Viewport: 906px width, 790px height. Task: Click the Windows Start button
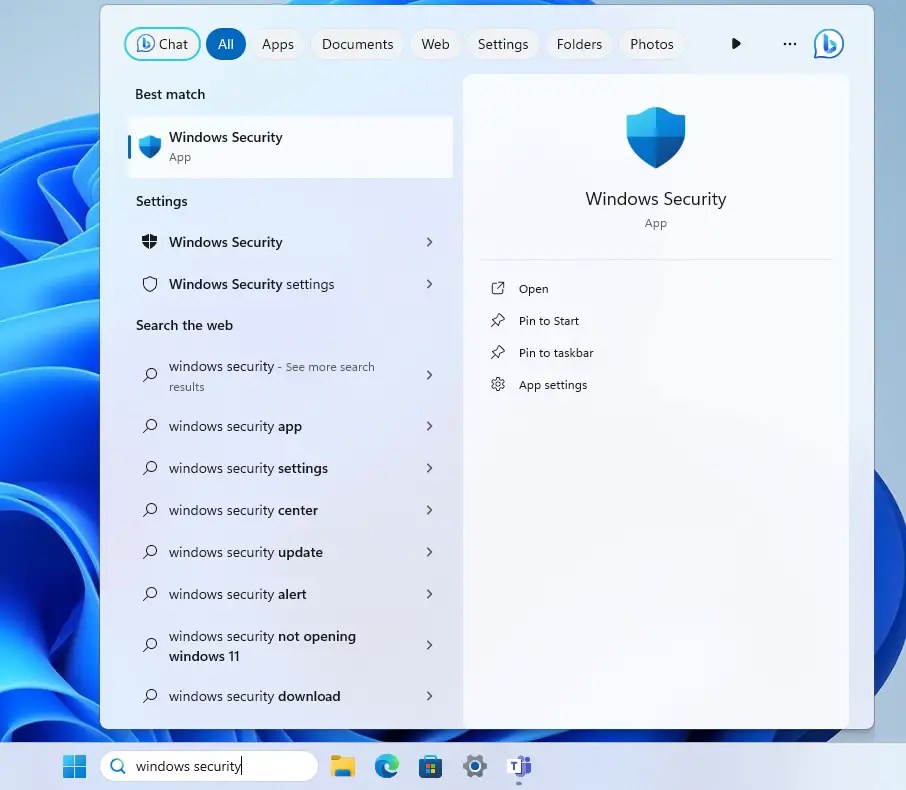[75, 766]
